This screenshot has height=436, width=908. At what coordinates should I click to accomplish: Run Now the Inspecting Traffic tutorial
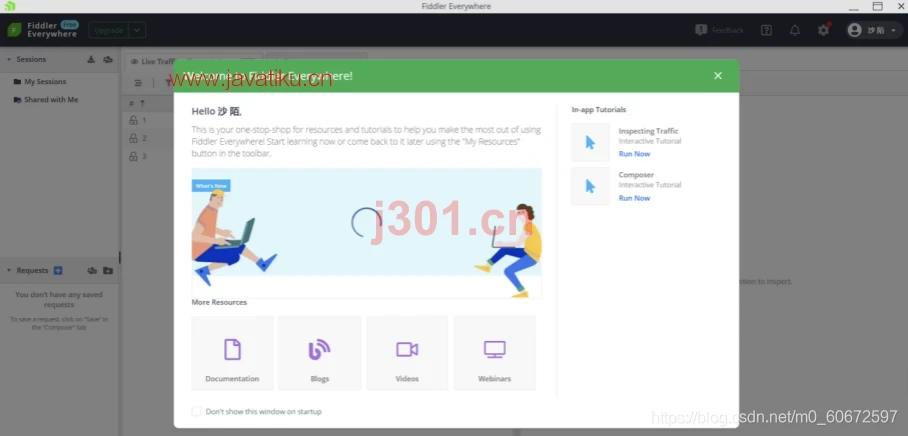pos(634,154)
